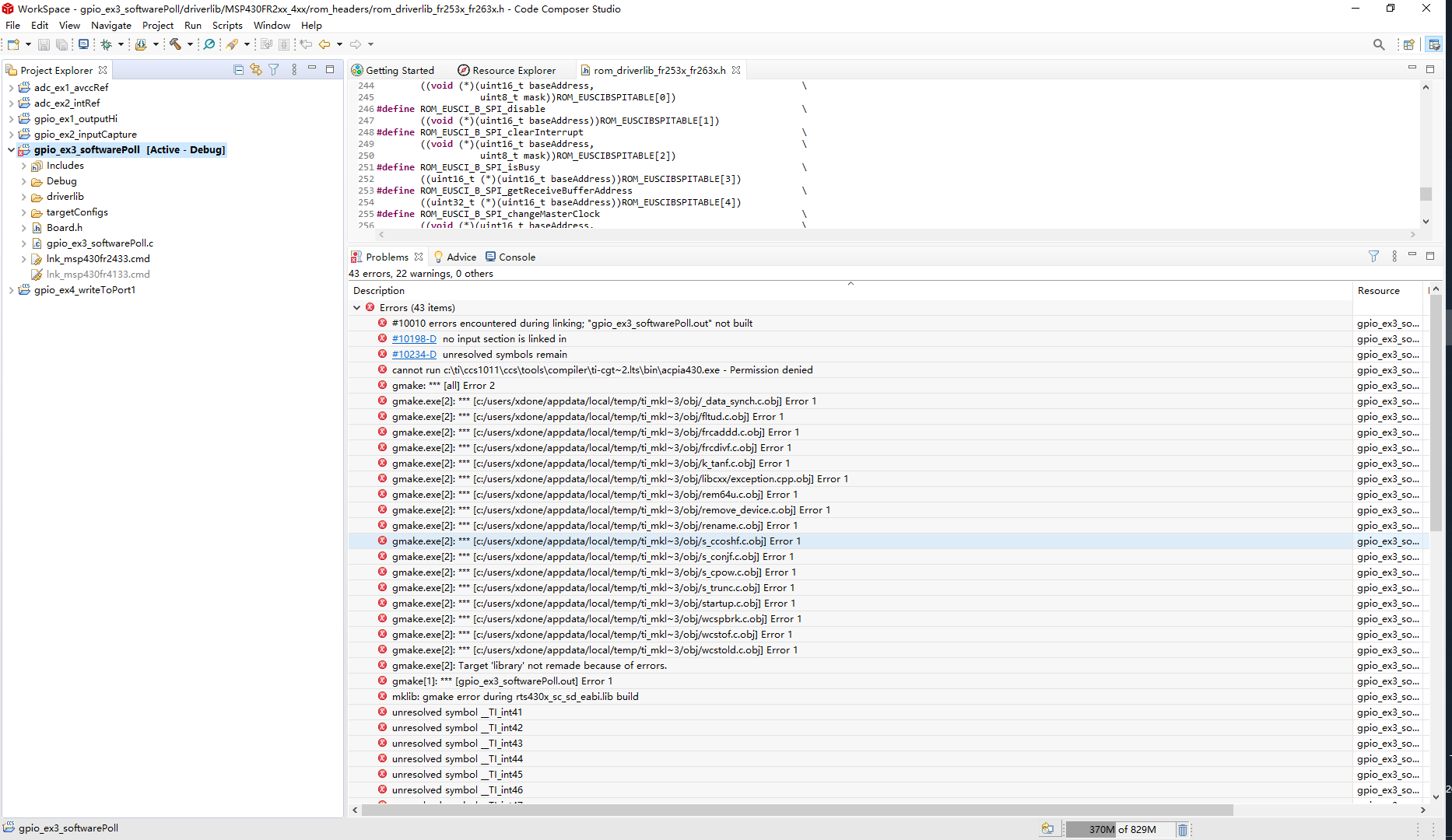Open the Back history dropdown arrow

click(339, 44)
